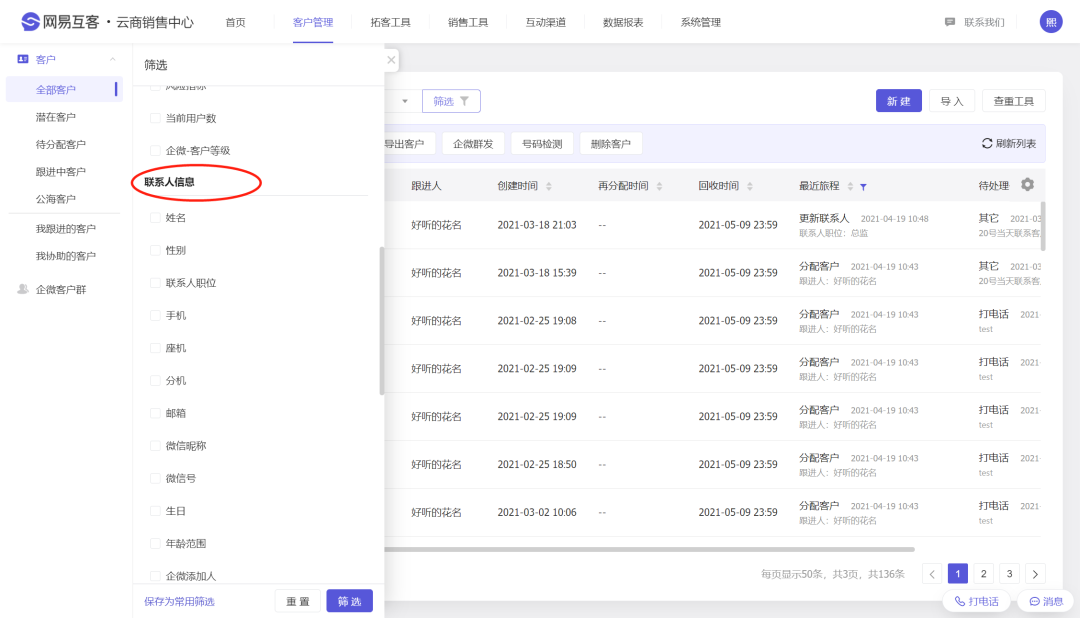Viewport: 1080px width, 618px height.
Task: Click the column settings gear icon
Action: click(1027, 185)
